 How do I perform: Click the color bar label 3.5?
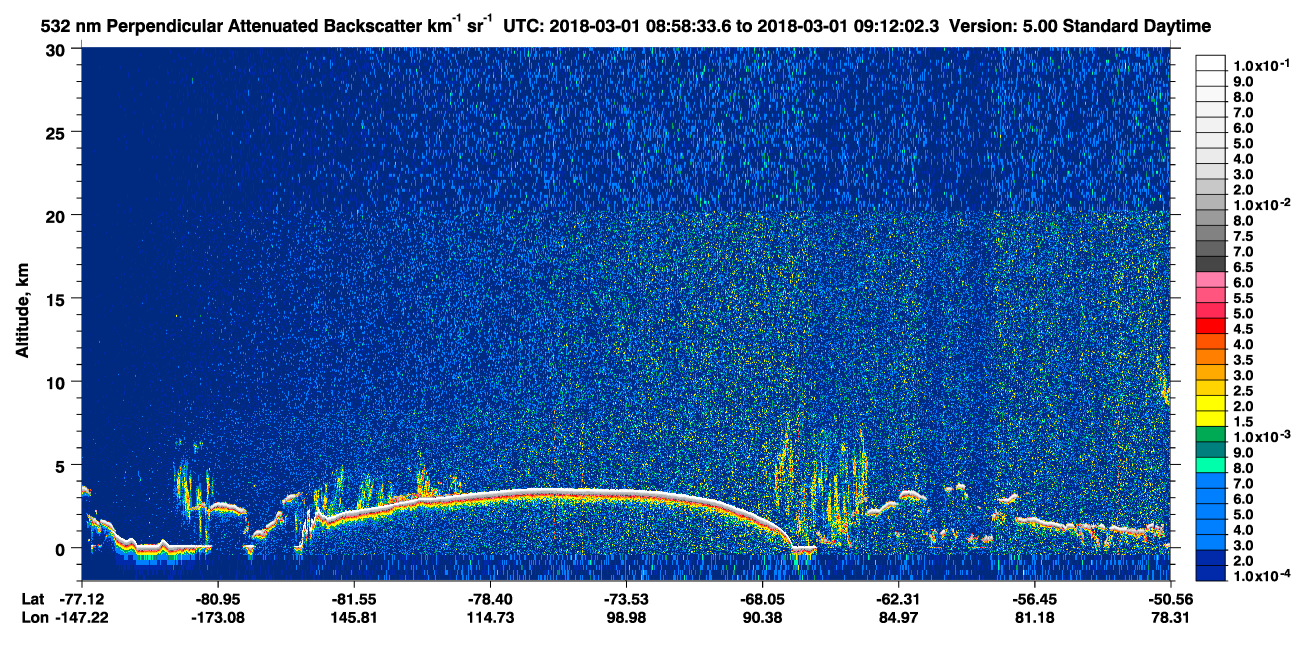tap(1243, 359)
